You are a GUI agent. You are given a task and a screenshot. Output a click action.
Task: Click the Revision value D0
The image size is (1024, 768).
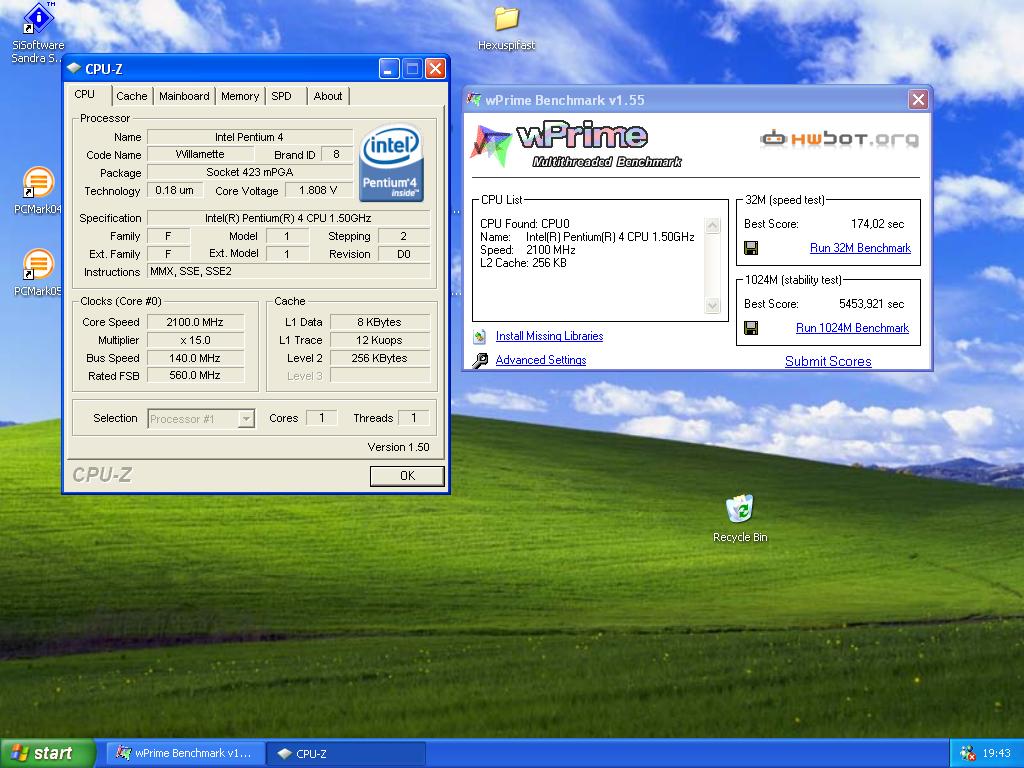(404, 254)
